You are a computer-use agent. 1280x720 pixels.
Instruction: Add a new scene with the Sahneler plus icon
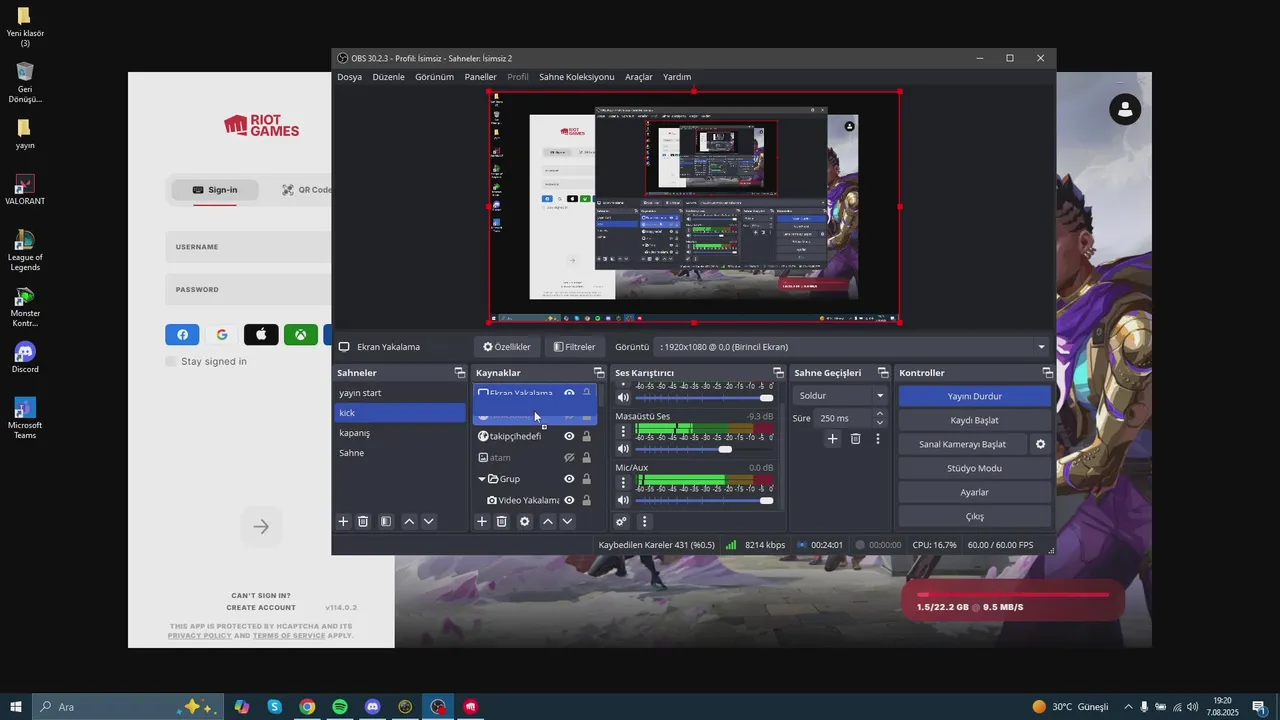click(x=343, y=521)
